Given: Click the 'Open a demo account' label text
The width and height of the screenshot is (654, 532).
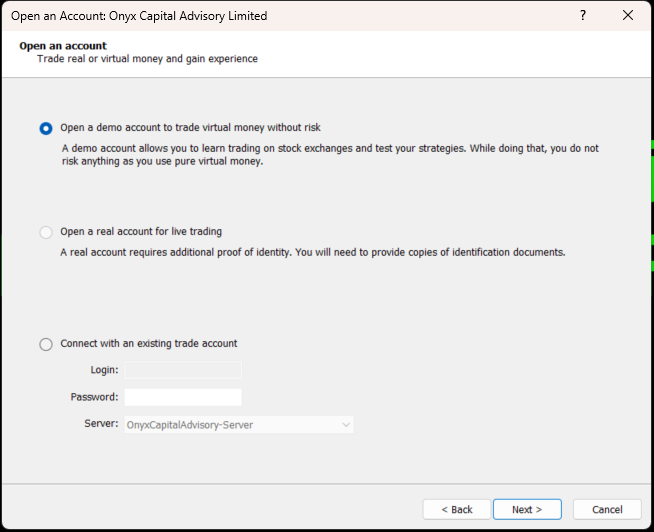Looking at the screenshot, I should pyautogui.click(x=190, y=128).
